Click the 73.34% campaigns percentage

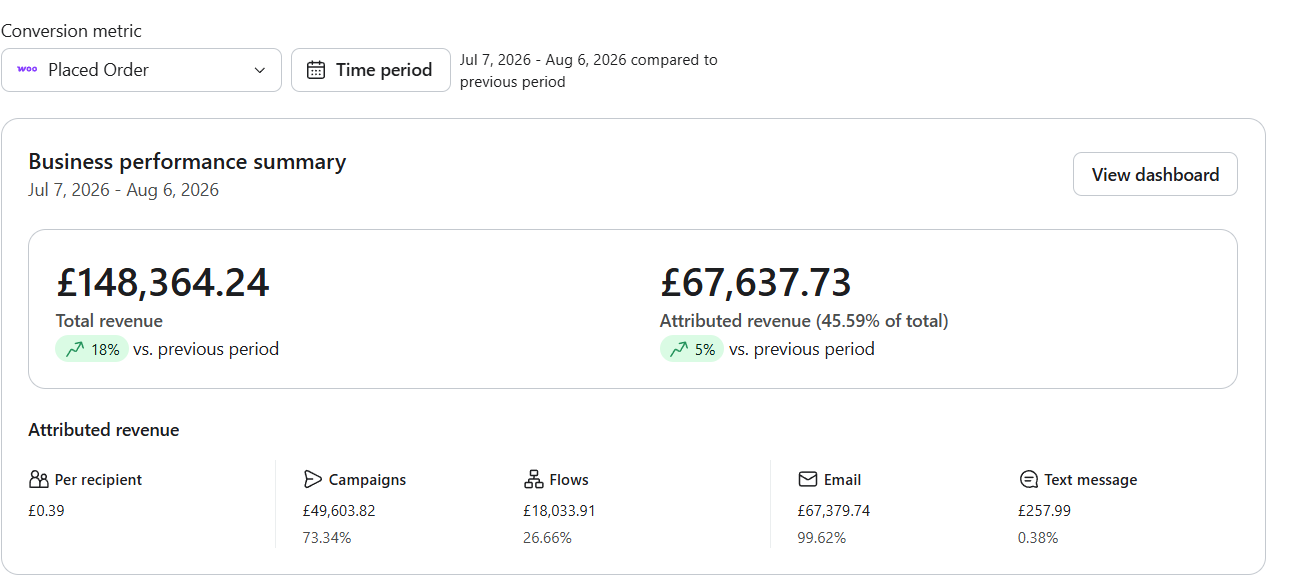click(327, 538)
